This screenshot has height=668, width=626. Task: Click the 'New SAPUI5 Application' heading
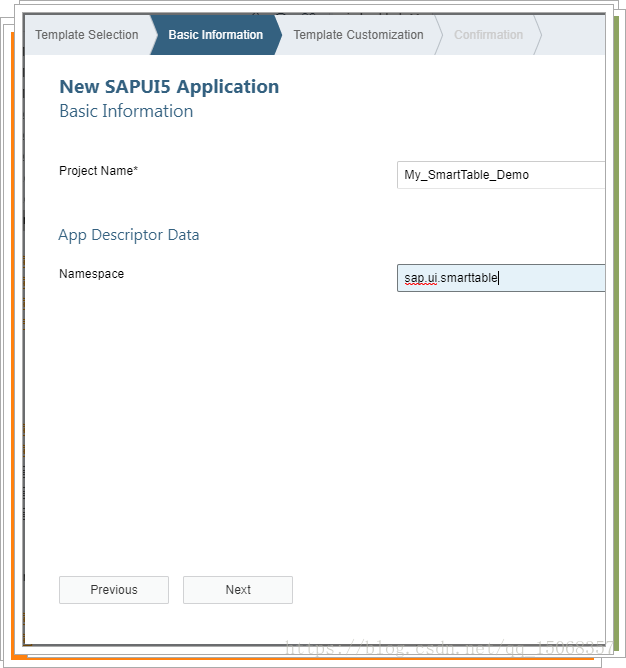[x=169, y=86]
